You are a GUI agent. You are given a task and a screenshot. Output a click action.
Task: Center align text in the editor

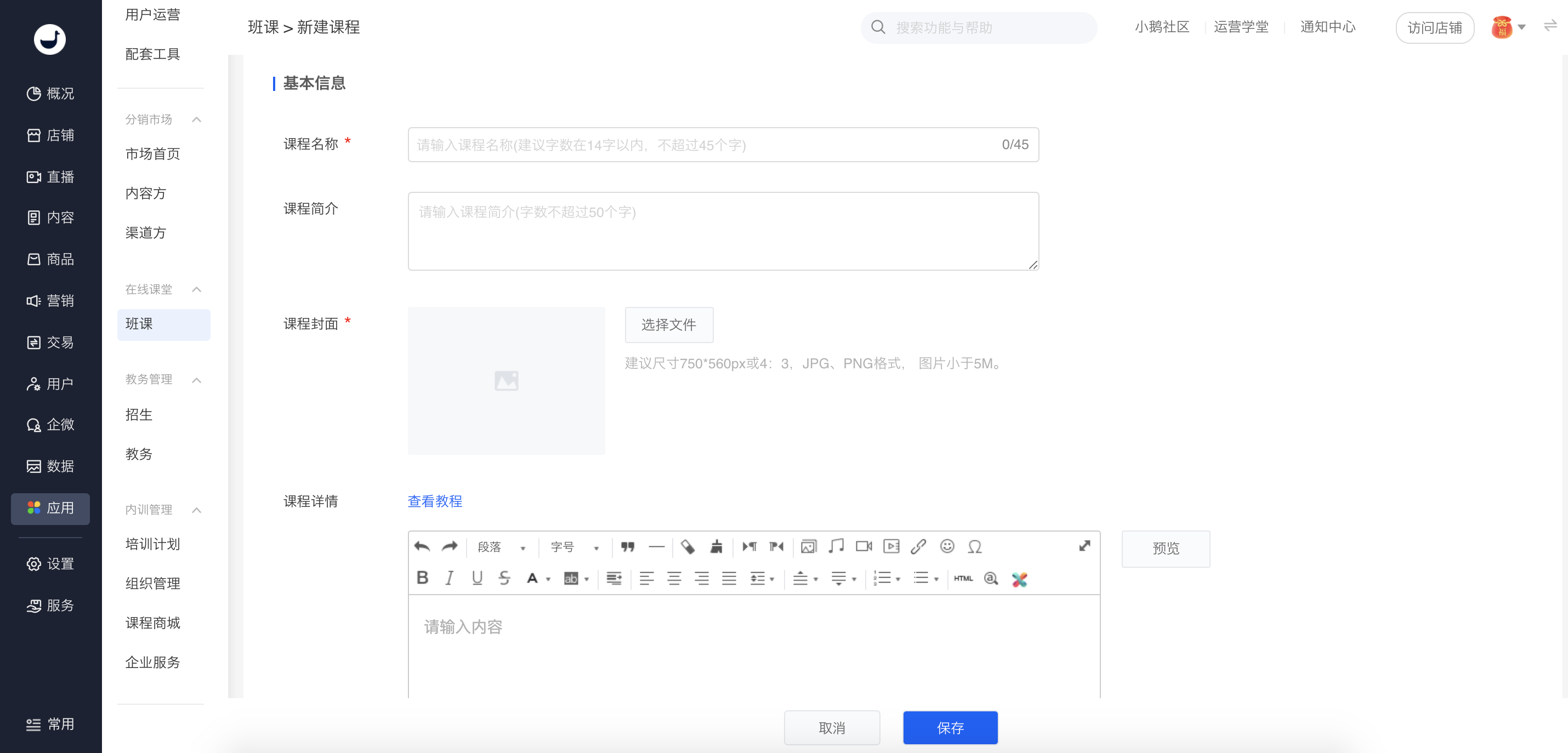(674, 578)
